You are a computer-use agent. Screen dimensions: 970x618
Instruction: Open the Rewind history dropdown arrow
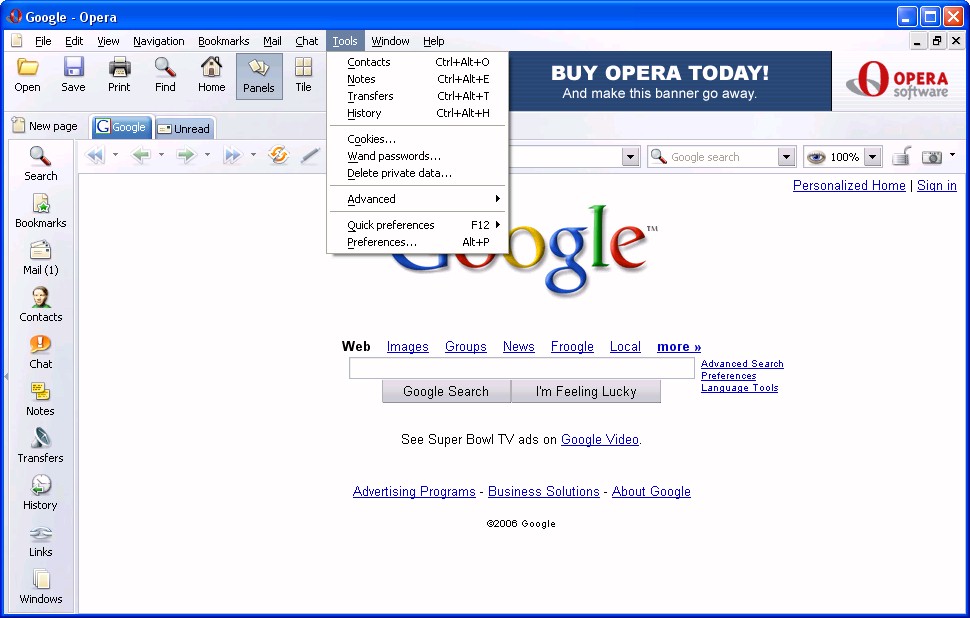pos(115,155)
